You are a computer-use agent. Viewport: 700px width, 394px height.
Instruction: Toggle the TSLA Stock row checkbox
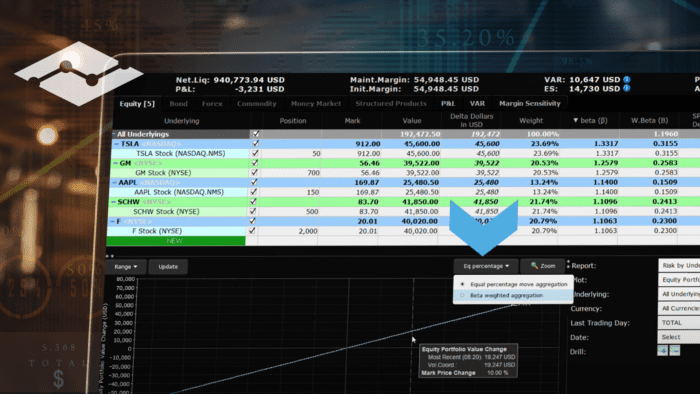tap(255, 153)
